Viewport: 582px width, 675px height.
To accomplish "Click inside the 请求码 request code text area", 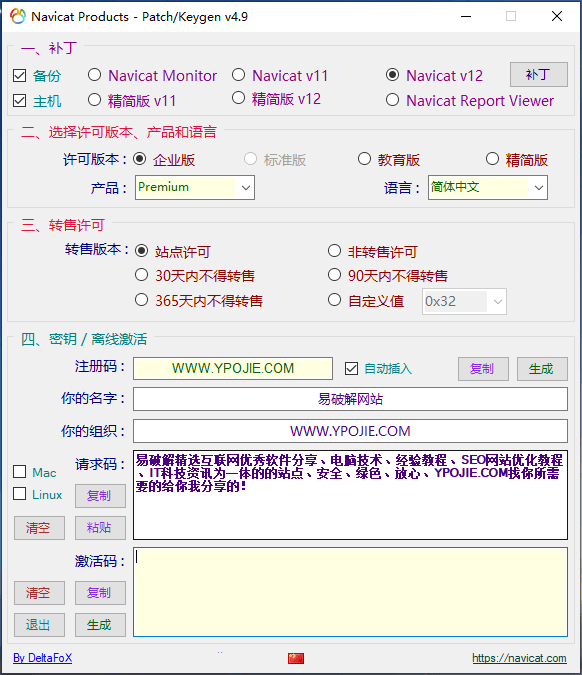I will pos(350,495).
